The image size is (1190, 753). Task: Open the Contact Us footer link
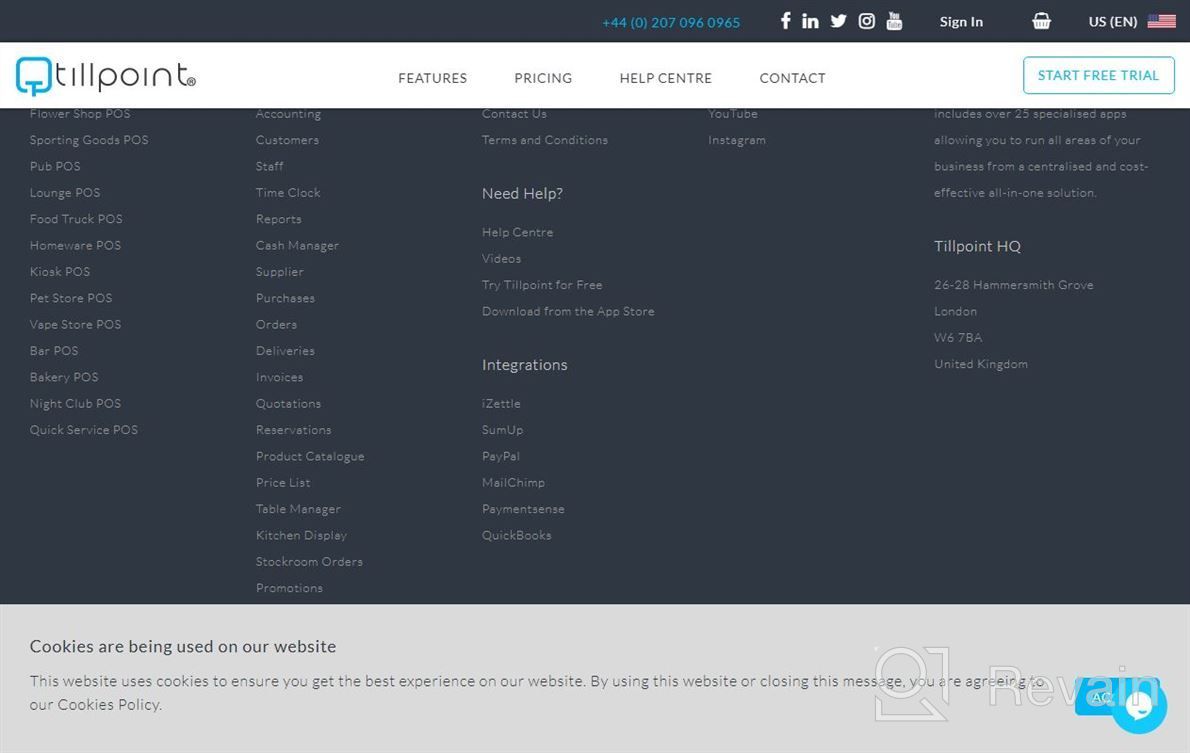tap(514, 114)
